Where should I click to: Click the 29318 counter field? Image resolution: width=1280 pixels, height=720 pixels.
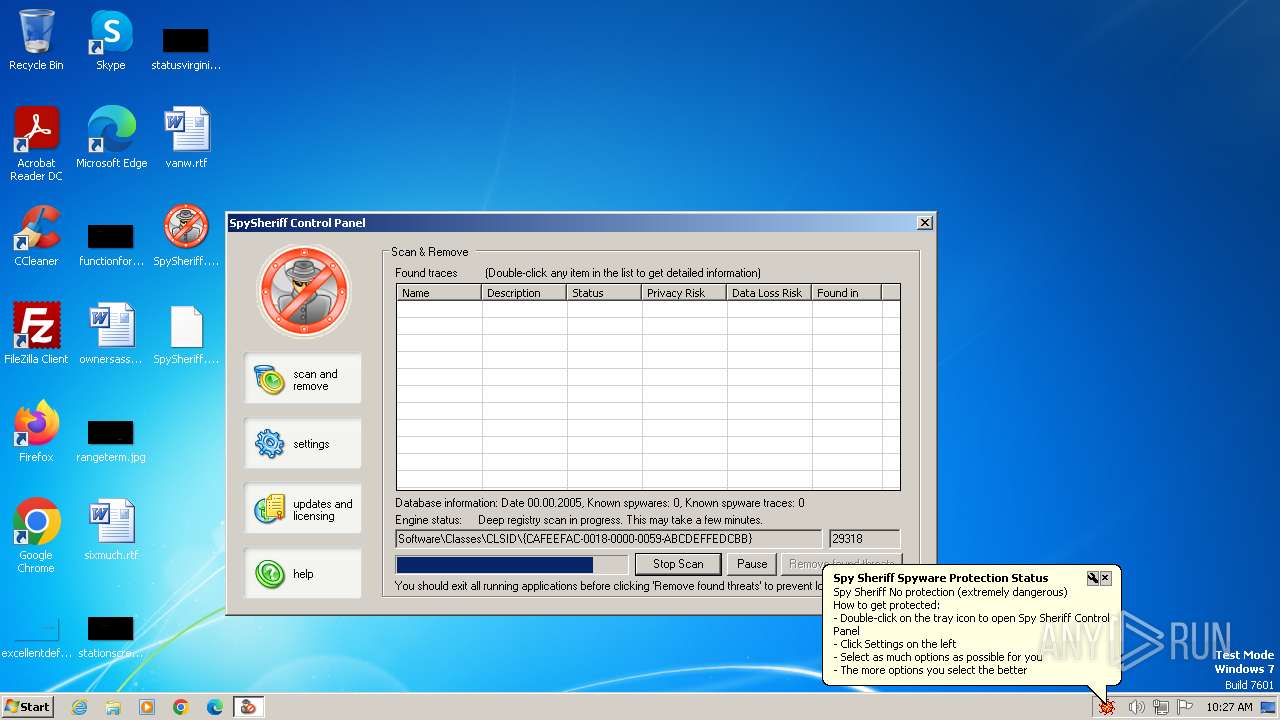(864, 539)
